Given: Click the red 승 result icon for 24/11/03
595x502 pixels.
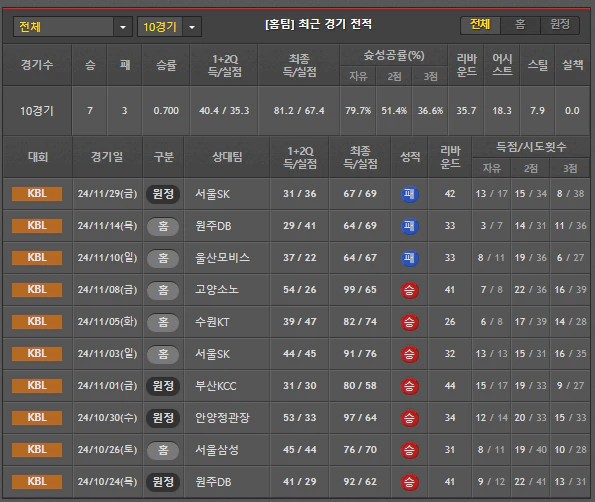Looking at the screenshot, I should pos(409,354).
